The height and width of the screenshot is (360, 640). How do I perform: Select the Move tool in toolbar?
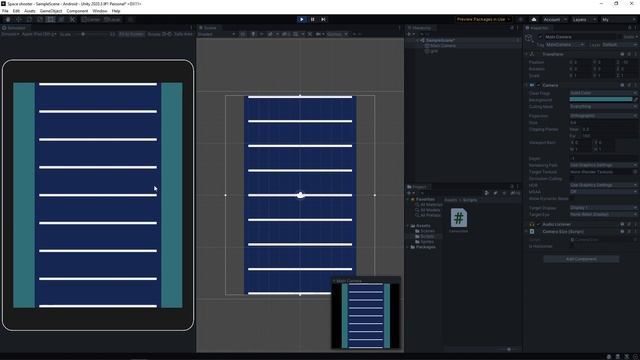19,19
